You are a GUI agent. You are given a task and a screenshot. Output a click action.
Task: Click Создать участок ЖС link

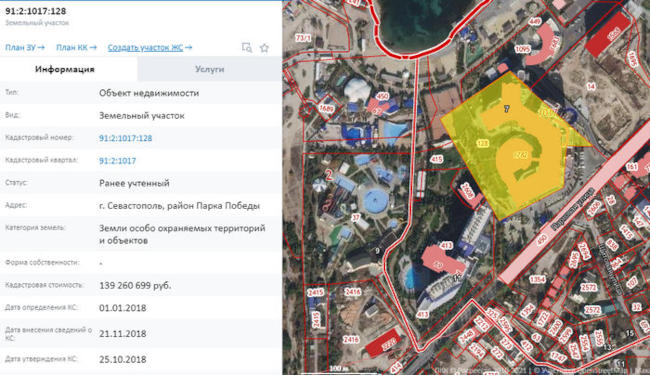[x=150, y=48]
